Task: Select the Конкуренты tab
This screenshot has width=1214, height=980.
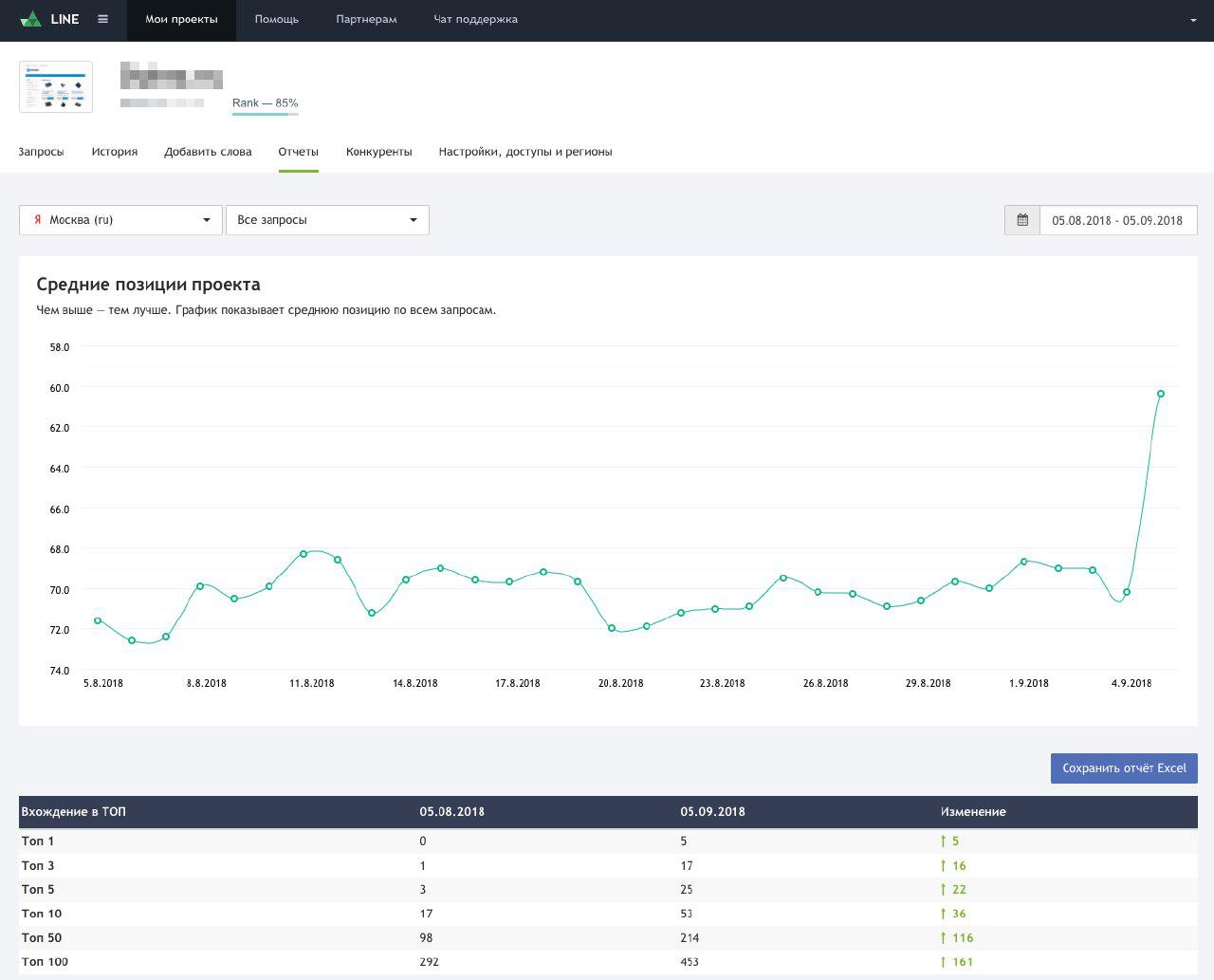Action: point(378,152)
